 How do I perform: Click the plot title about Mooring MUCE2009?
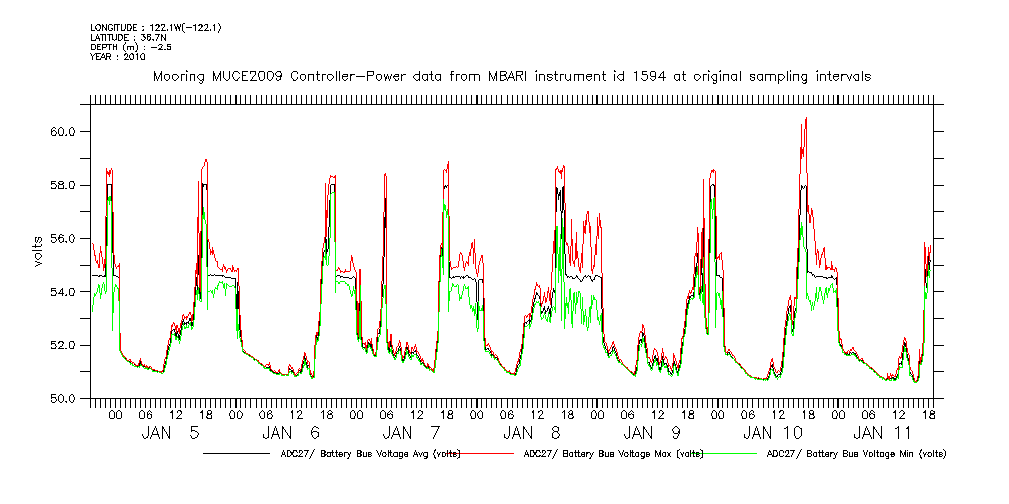[x=510, y=76]
